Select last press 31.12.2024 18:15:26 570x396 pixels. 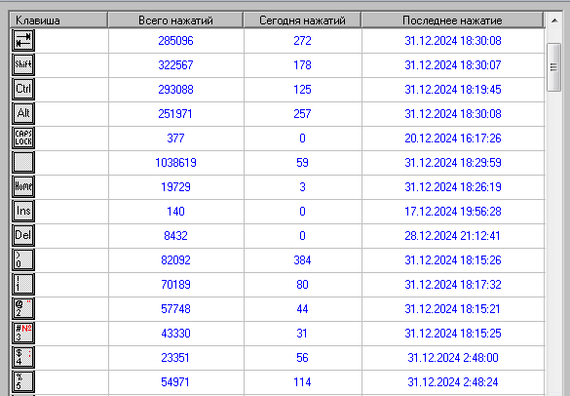click(453, 260)
